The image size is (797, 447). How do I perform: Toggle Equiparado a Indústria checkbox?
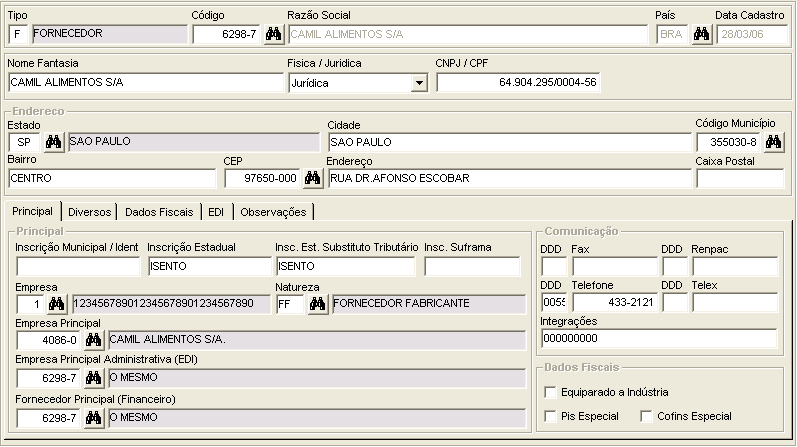tap(550, 392)
